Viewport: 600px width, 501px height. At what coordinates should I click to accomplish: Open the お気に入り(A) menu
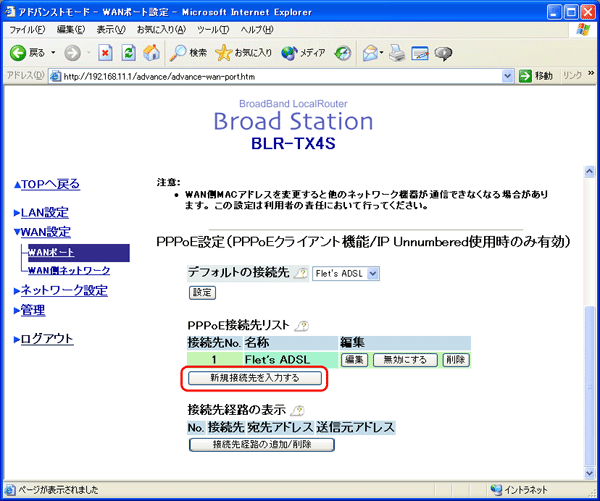click(161, 29)
